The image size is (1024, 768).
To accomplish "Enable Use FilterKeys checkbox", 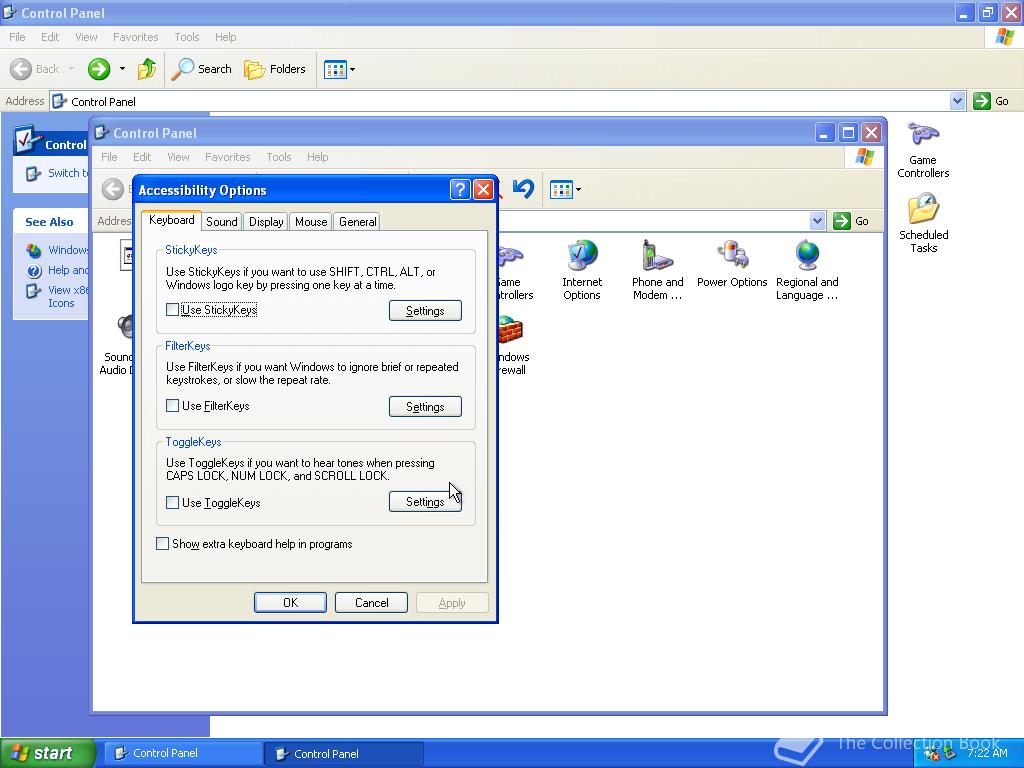I will (172, 406).
